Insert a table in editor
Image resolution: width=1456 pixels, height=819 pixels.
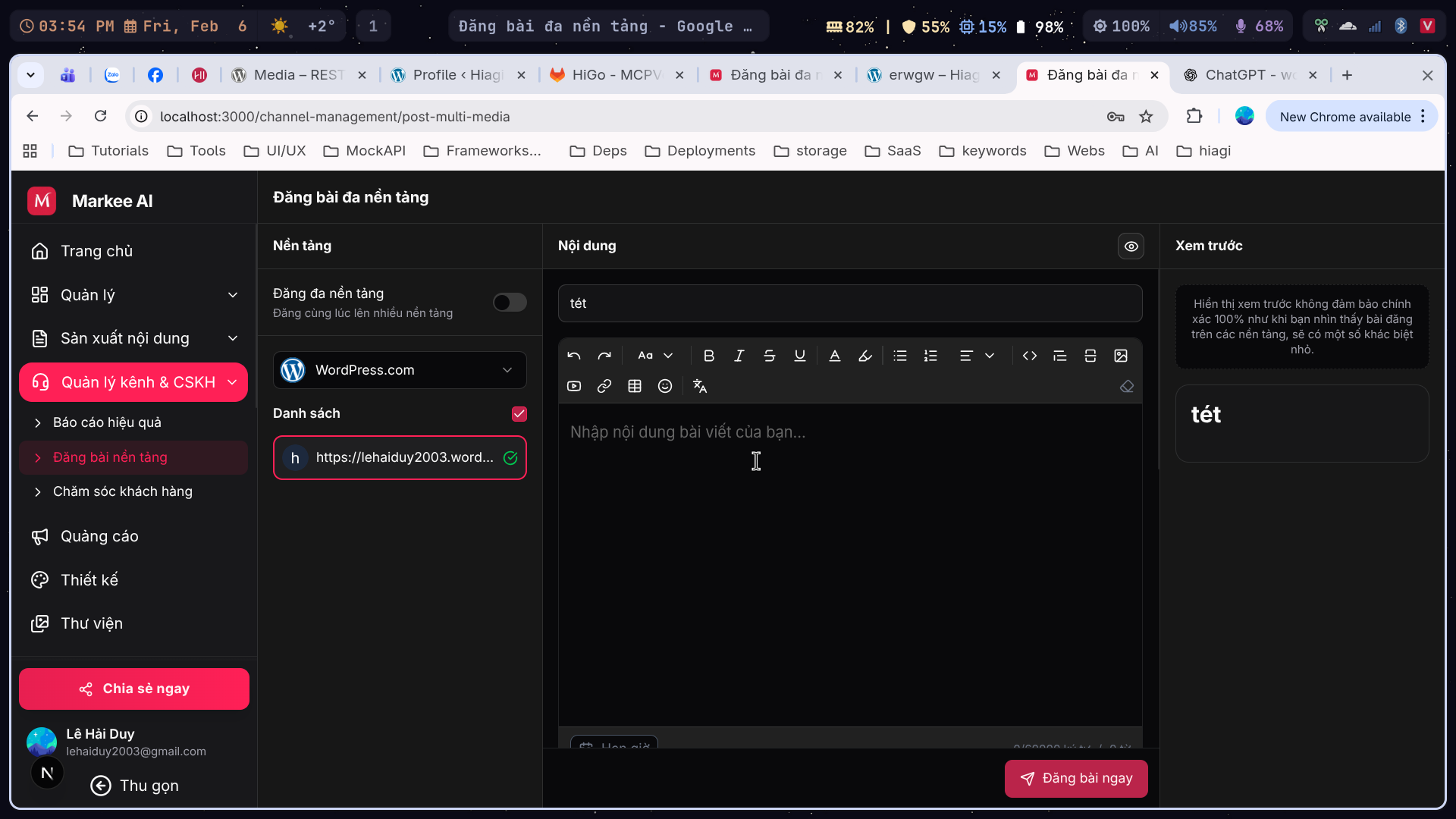[x=635, y=387]
